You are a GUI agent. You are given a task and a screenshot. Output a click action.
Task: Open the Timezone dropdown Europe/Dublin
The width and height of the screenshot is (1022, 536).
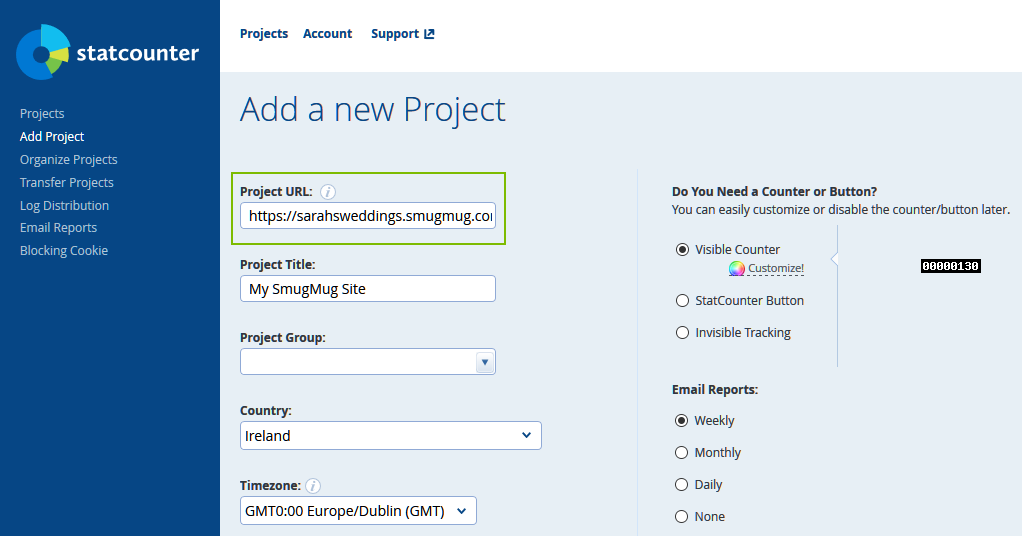(358, 511)
